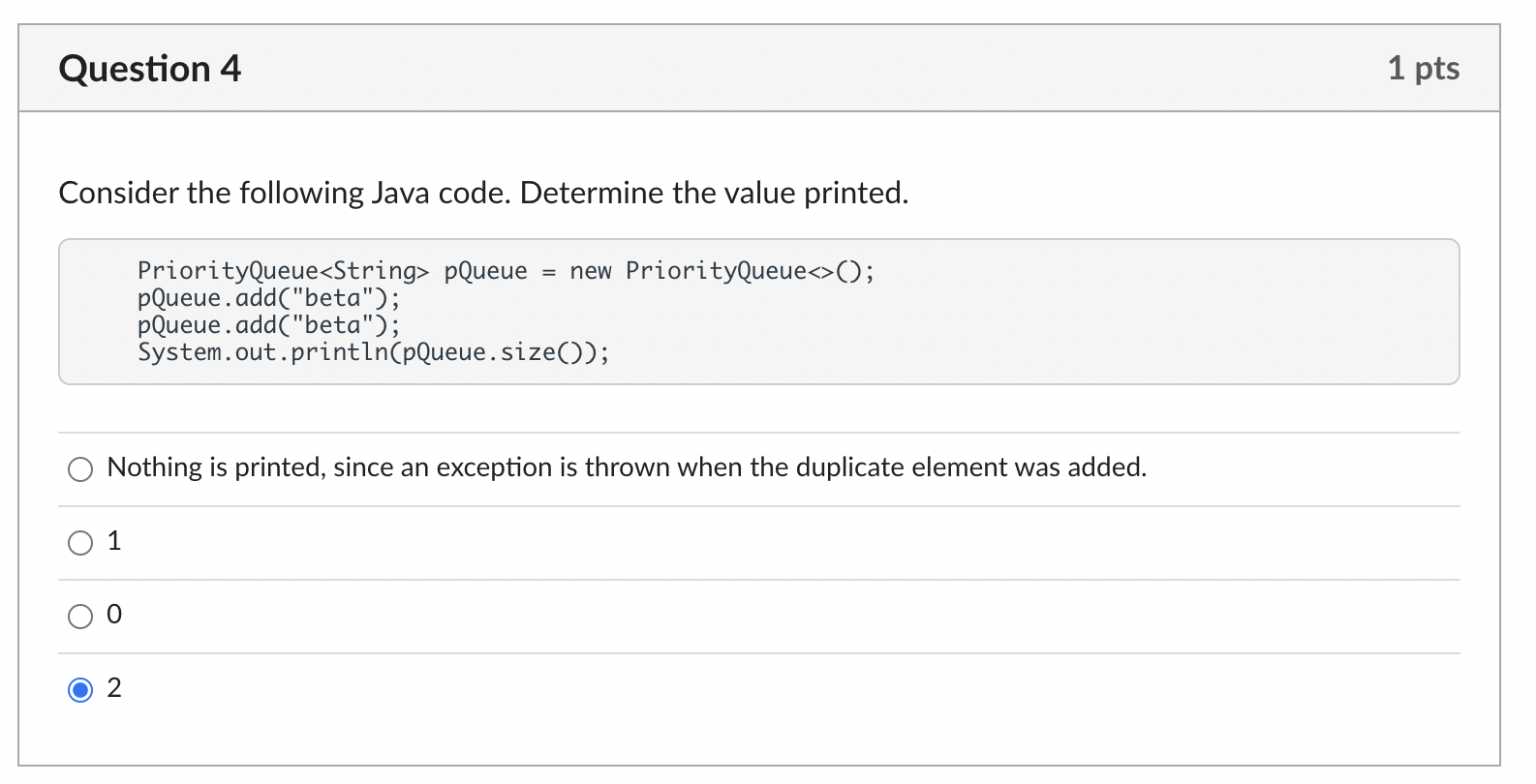Screen dimensions: 1536x784
Task: Click the selected radio button for answer 2
Action: coord(80,690)
